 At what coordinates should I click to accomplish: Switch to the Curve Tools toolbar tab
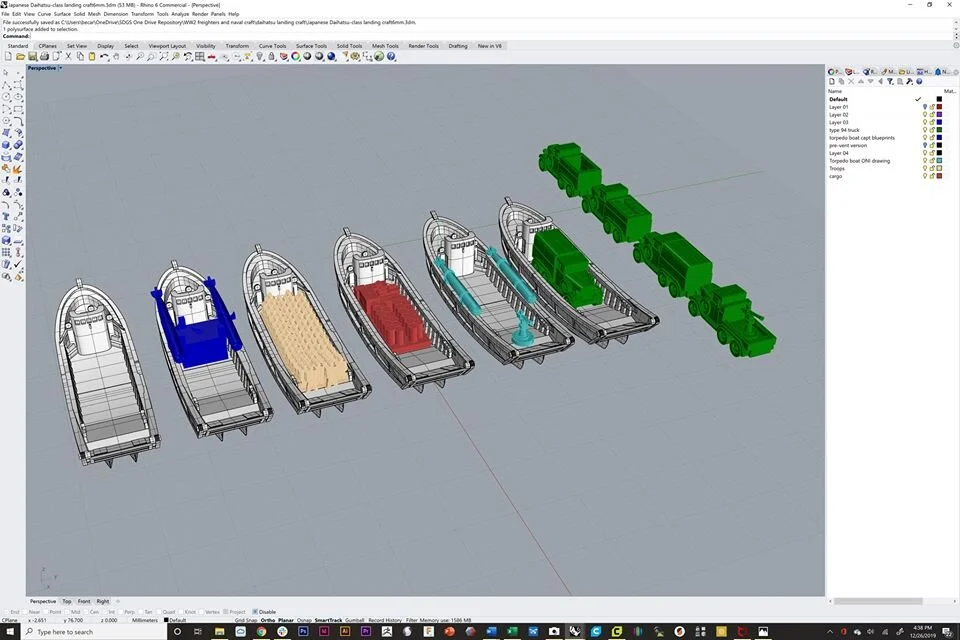(272, 46)
